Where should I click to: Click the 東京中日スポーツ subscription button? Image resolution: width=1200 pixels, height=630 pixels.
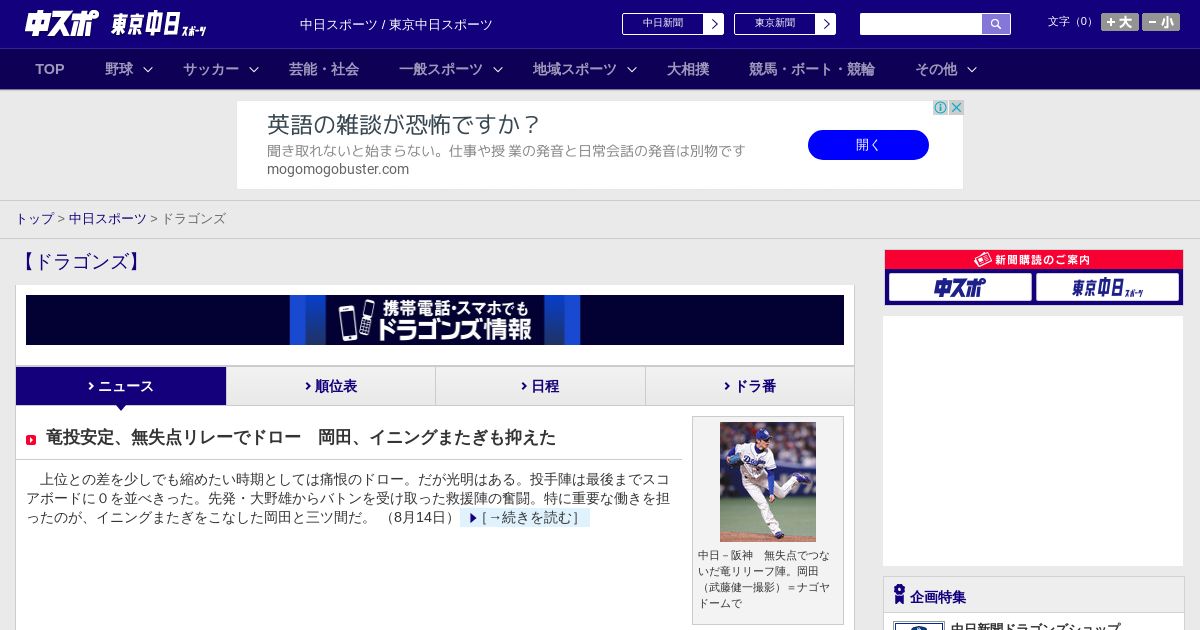pyautogui.click(x=1108, y=287)
